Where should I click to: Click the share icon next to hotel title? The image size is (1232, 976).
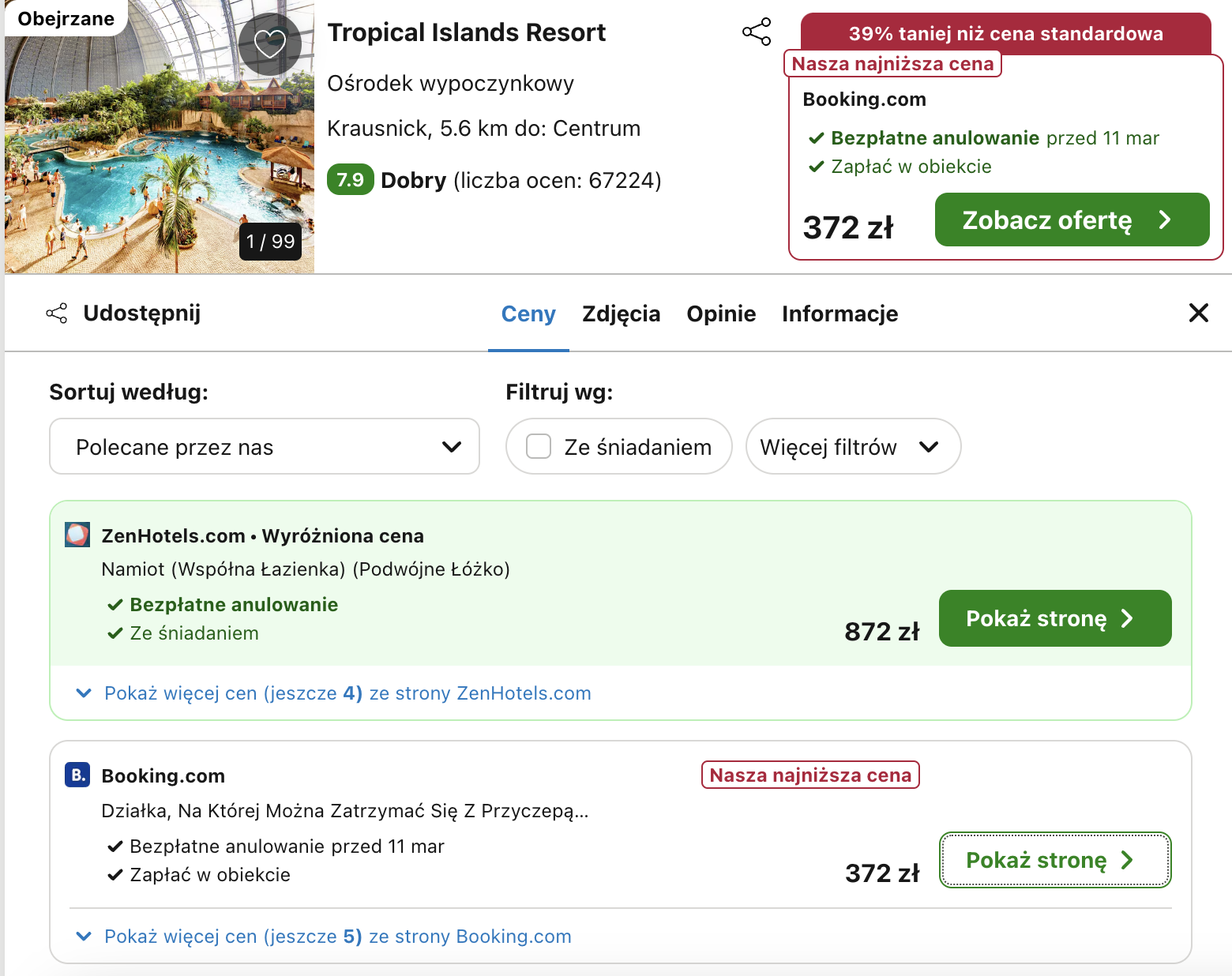pos(756,32)
